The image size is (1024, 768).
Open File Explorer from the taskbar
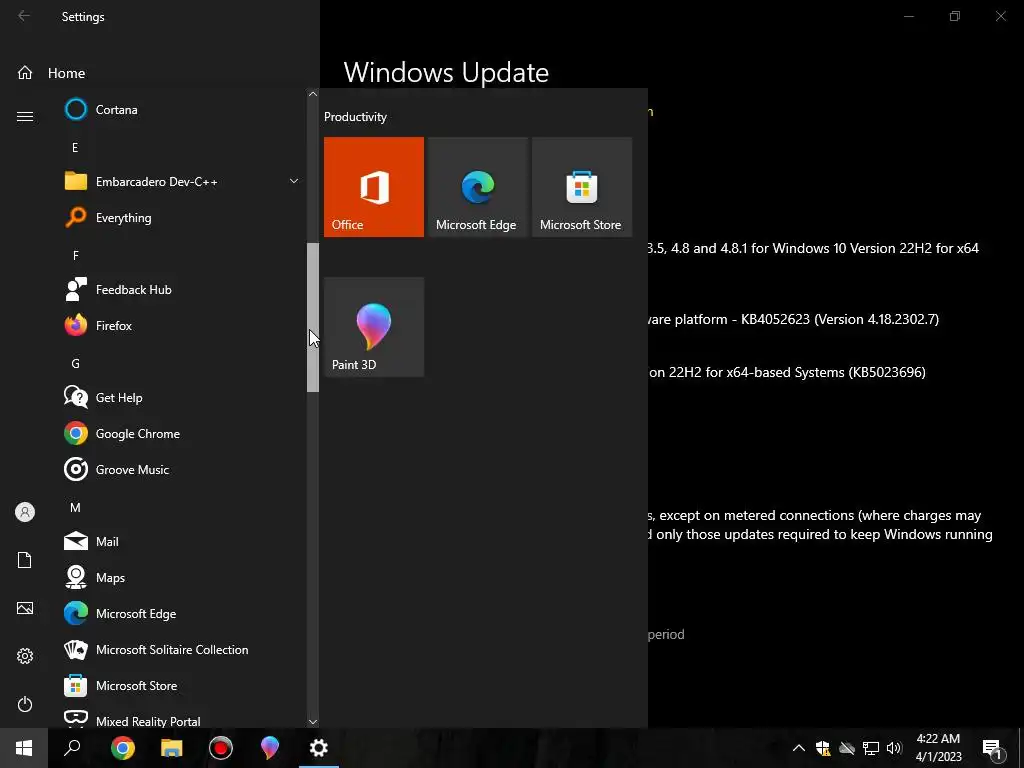pyautogui.click(x=172, y=748)
